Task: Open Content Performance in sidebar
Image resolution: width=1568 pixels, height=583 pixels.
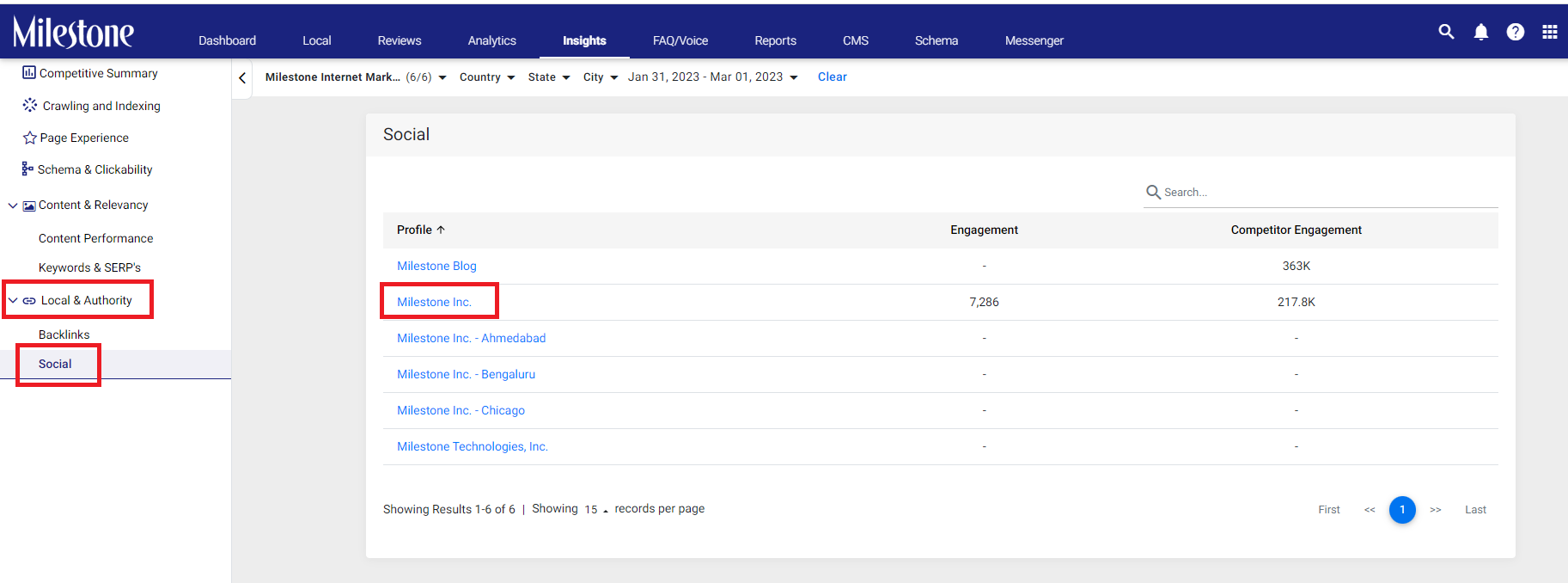Action: [96, 238]
